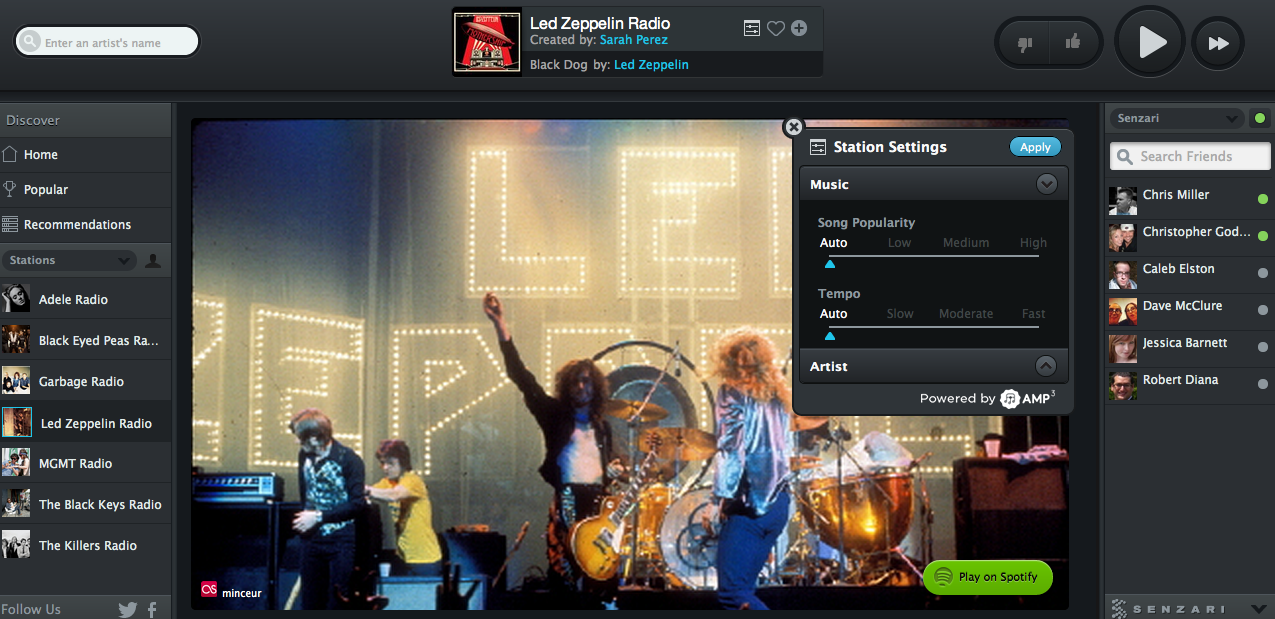Click the Popular trophy icon
This screenshot has height=619, width=1275.
[x=10, y=189]
